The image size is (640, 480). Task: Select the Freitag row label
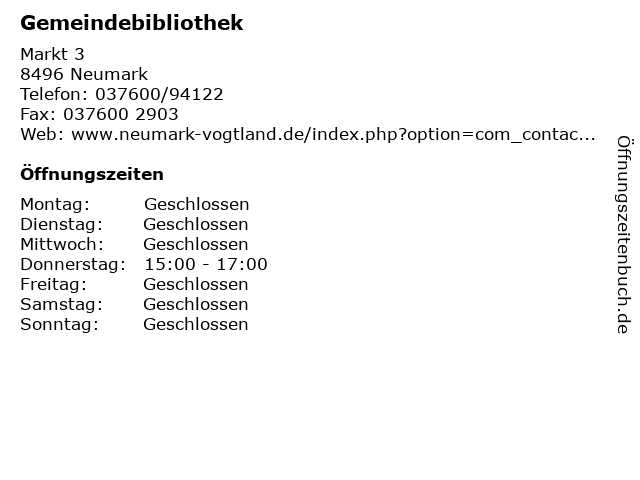[53, 285]
